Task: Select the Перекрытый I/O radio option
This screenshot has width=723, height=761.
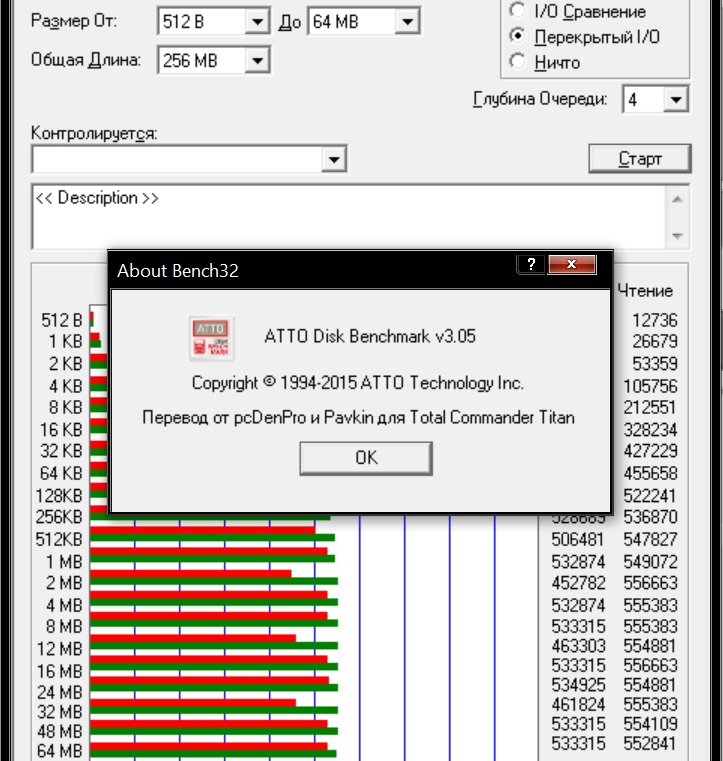Action: point(518,36)
